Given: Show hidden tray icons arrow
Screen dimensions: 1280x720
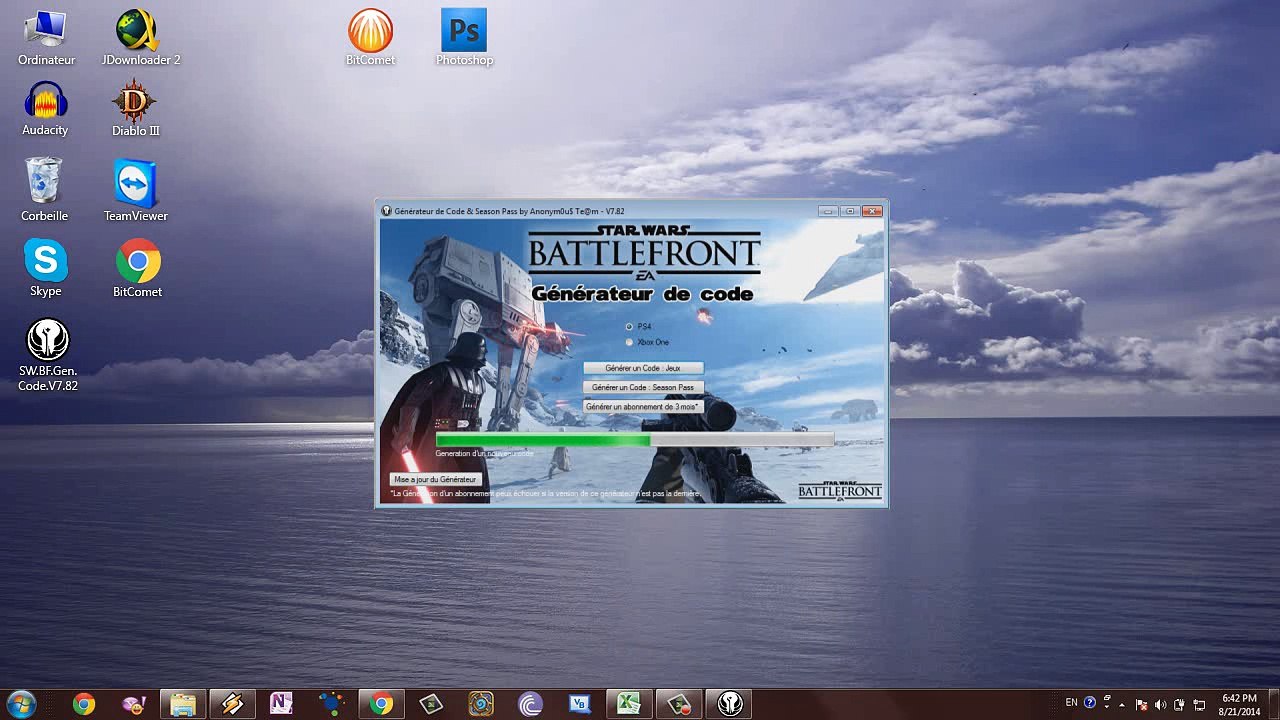Looking at the screenshot, I should [x=1121, y=704].
